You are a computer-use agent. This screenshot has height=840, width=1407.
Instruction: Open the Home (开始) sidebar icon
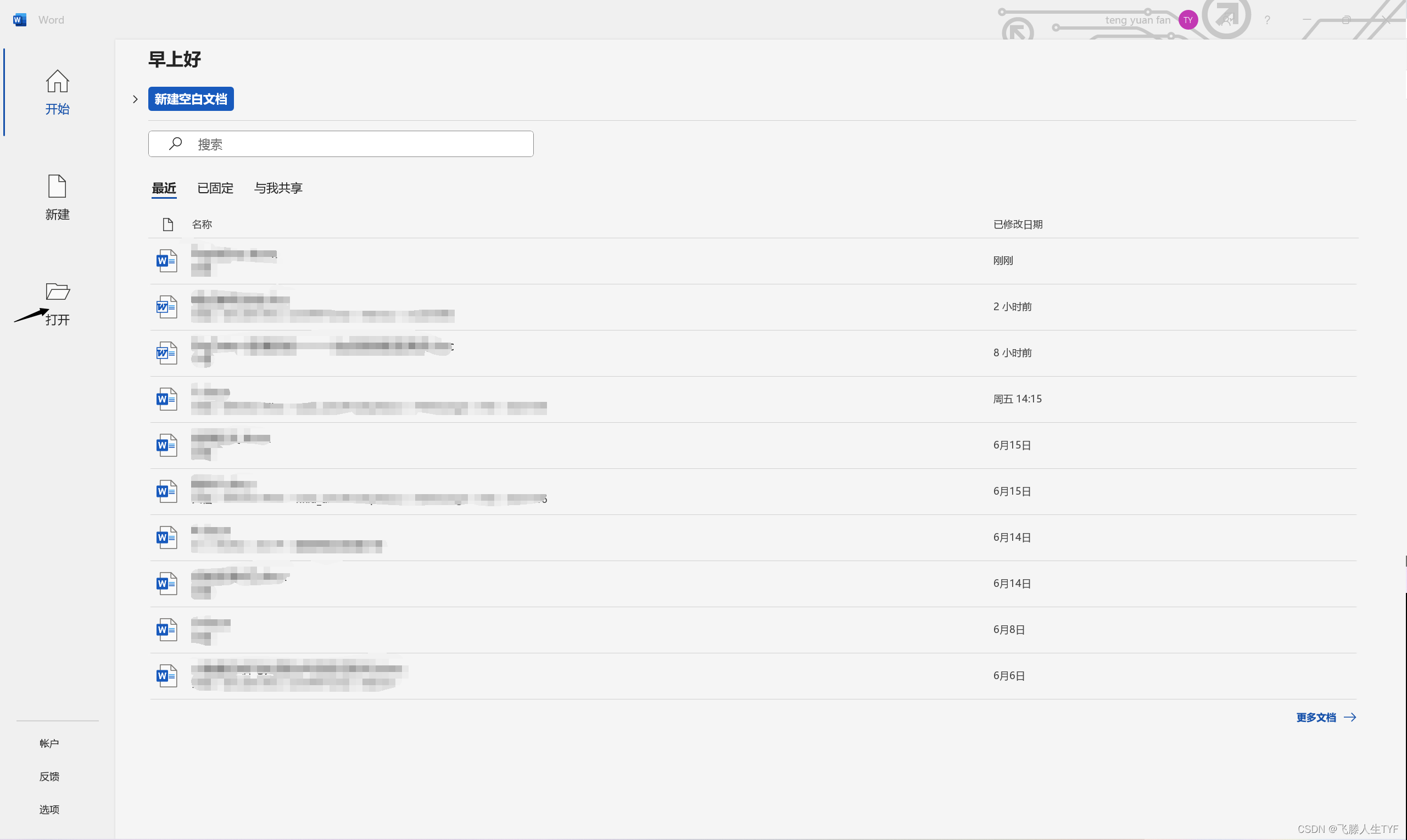point(57,82)
